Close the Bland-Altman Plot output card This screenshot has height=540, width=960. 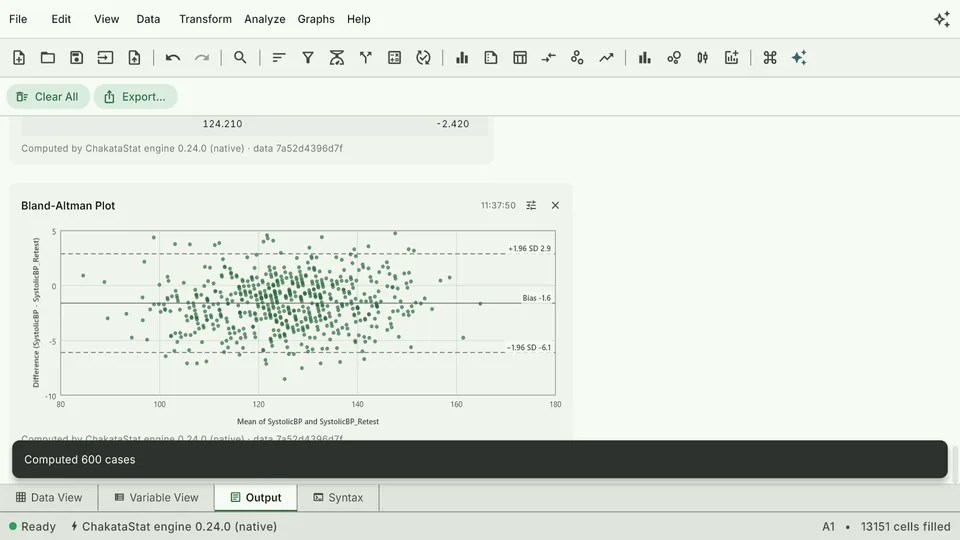555,206
